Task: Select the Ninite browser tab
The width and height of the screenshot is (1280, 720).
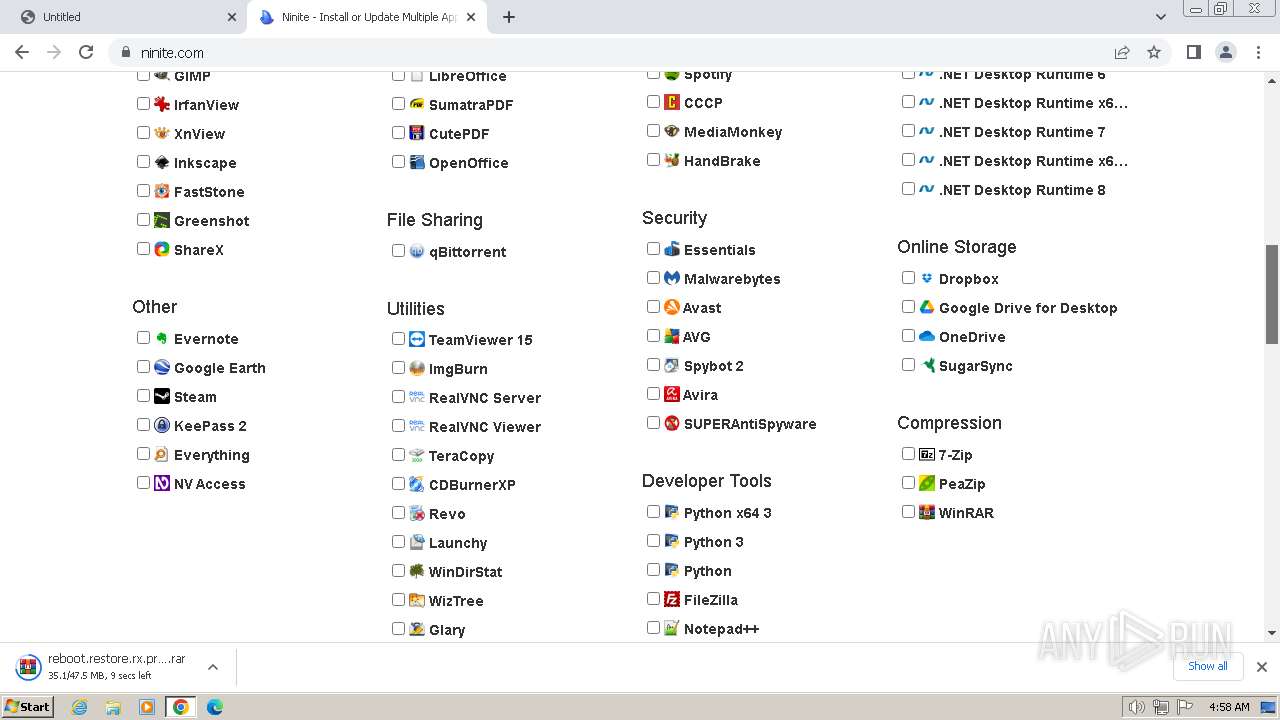Action: (x=368, y=17)
